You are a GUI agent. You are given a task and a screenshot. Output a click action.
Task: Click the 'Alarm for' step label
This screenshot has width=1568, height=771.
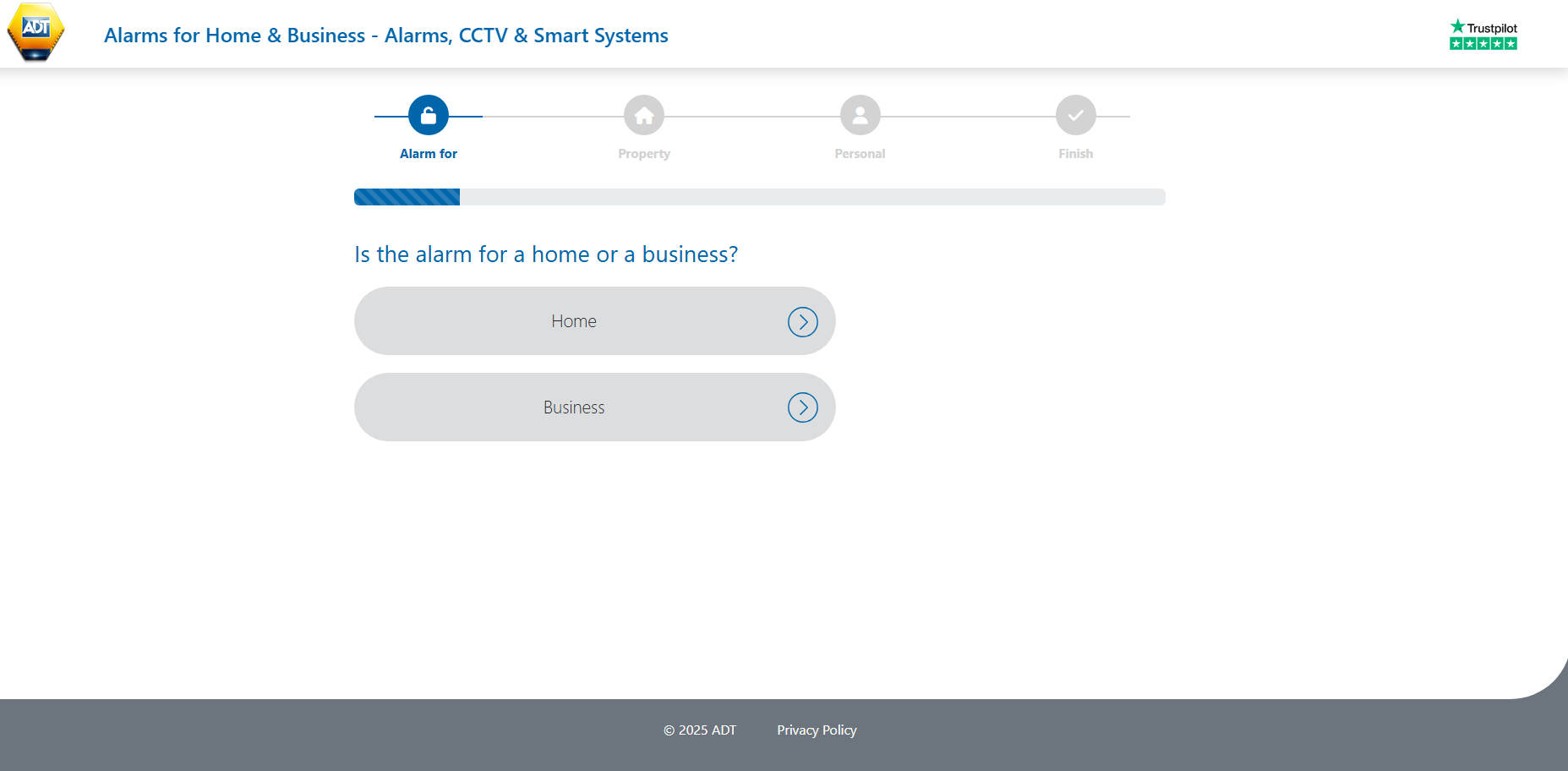tap(429, 154)
